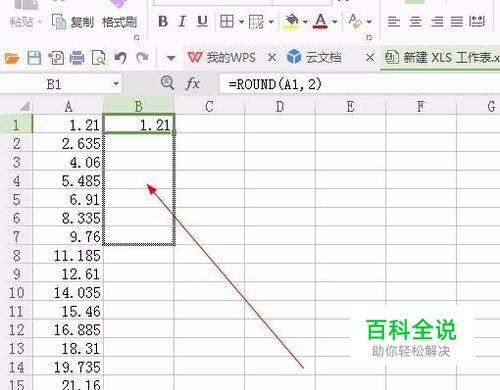Redo the last action
The image size is (500, 390).
click(142, 58)
